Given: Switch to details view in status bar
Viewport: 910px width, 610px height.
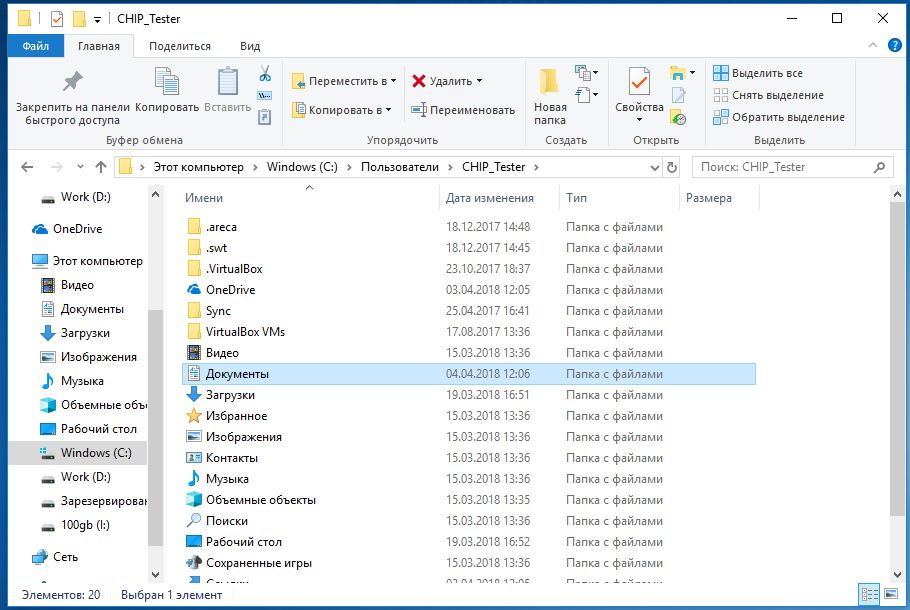Looking at the screenshot, I should pyautogui.click(x=871, y=594).
